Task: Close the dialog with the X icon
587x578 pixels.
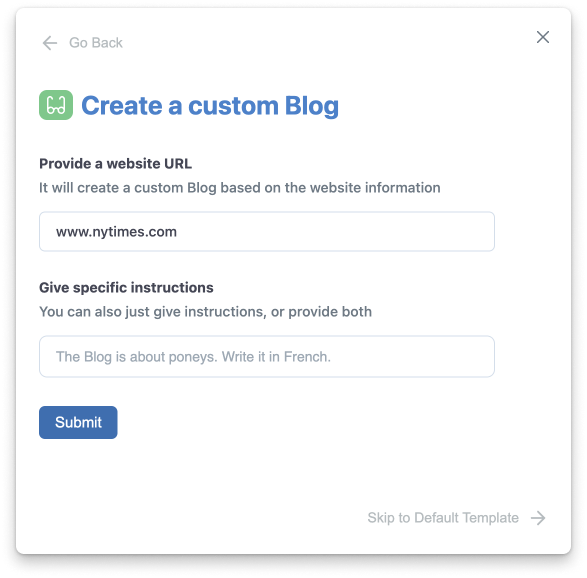Action: pos(542,37)
